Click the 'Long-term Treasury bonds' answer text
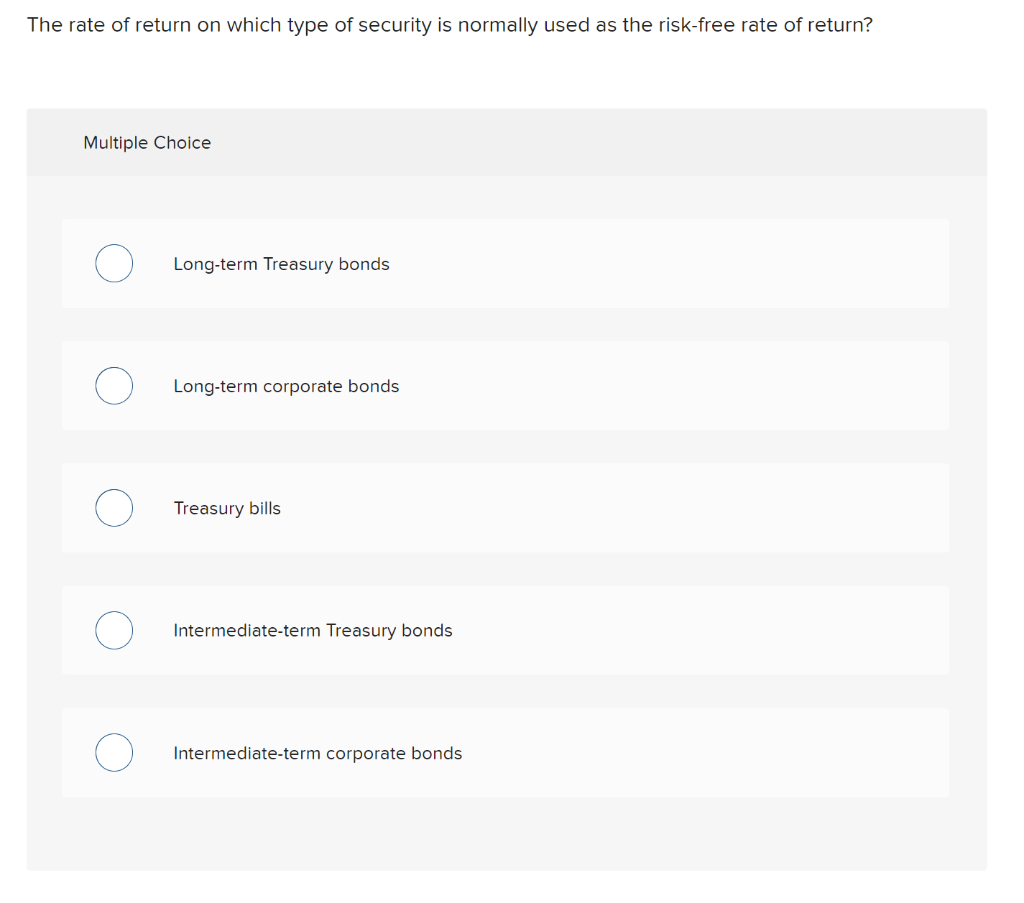Image resolution: width=1024 pixels, height=903 pixels. click(x=281, y=264)
